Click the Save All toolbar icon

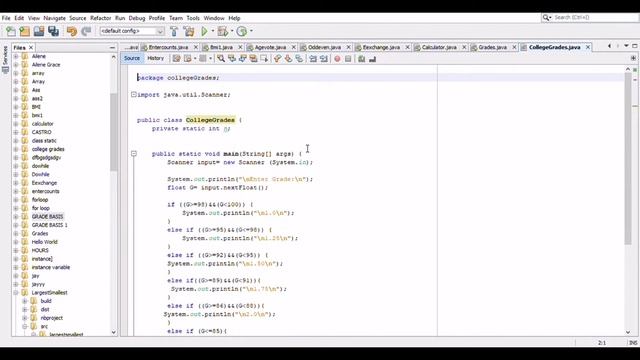point(53,31)
